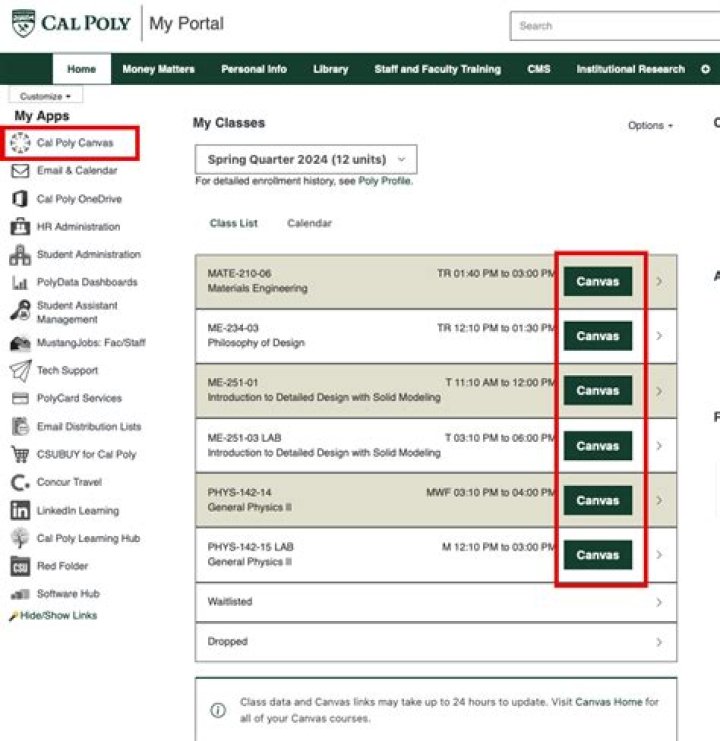Screen dimensions: 720x741
Task: Click the Software Hub link text
Action: (68, 594)
